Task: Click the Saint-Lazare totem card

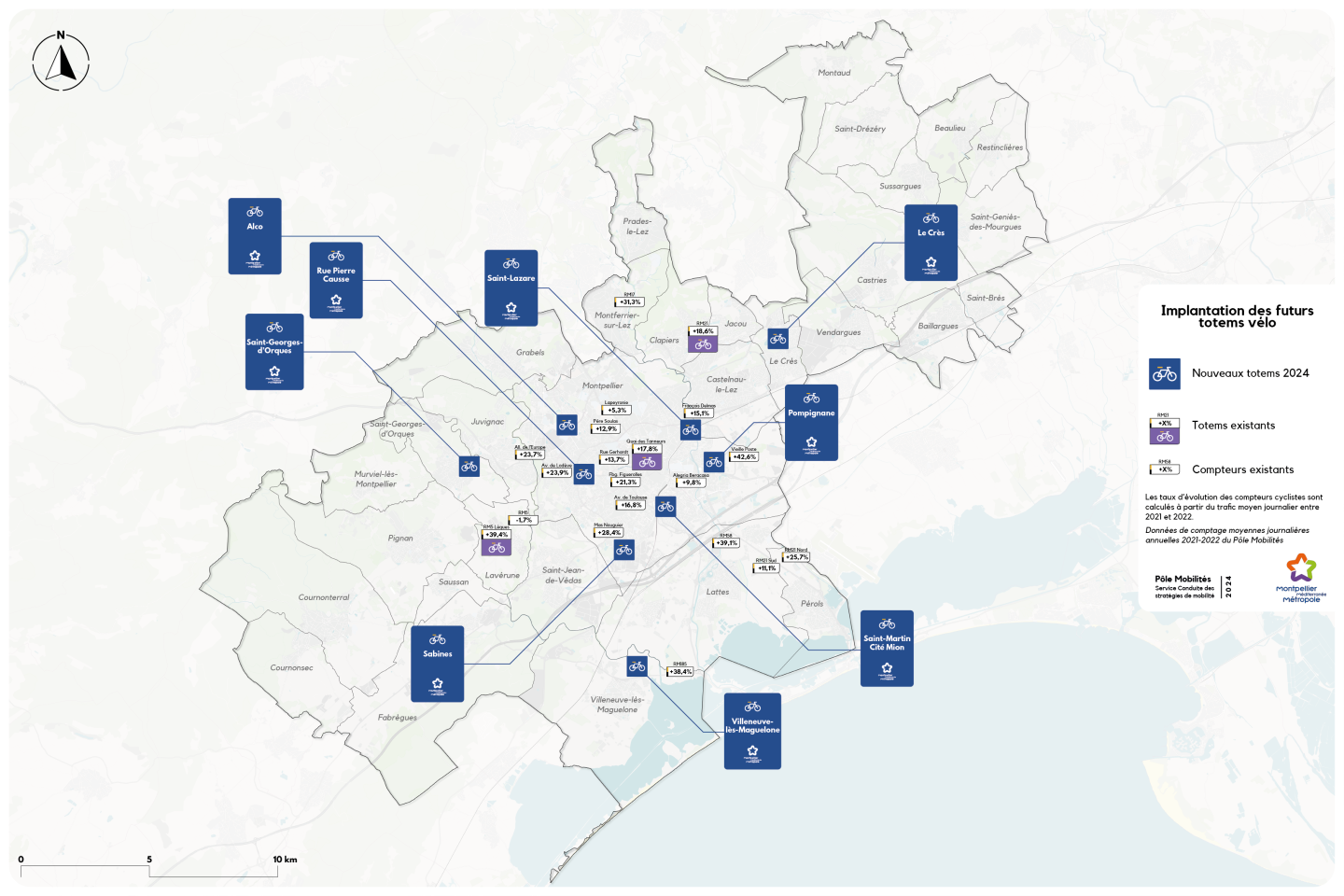Action: coord(511,287)
